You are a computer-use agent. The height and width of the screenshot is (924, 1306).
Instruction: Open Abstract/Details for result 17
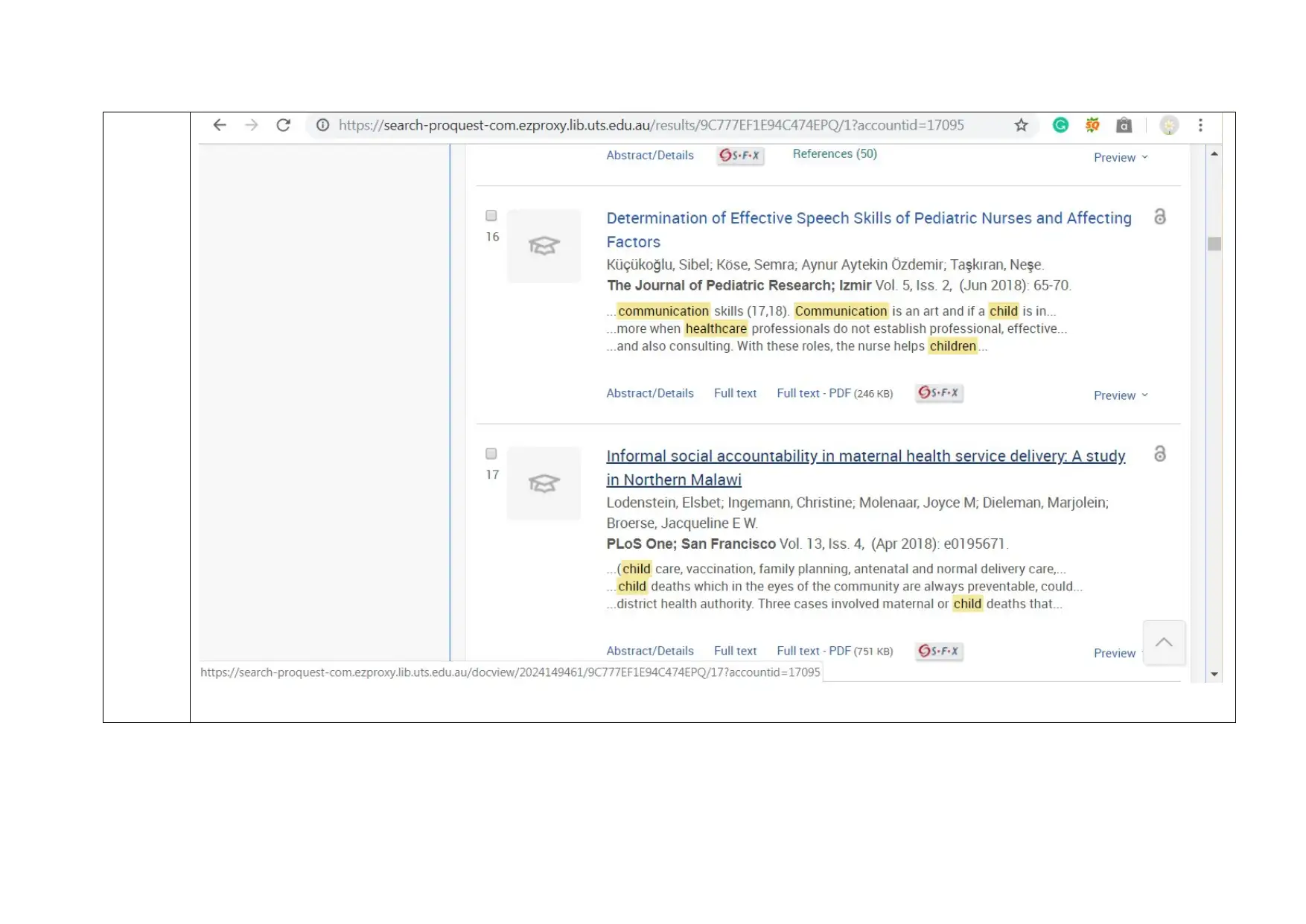pyautogui.click(x=650, y=651)
